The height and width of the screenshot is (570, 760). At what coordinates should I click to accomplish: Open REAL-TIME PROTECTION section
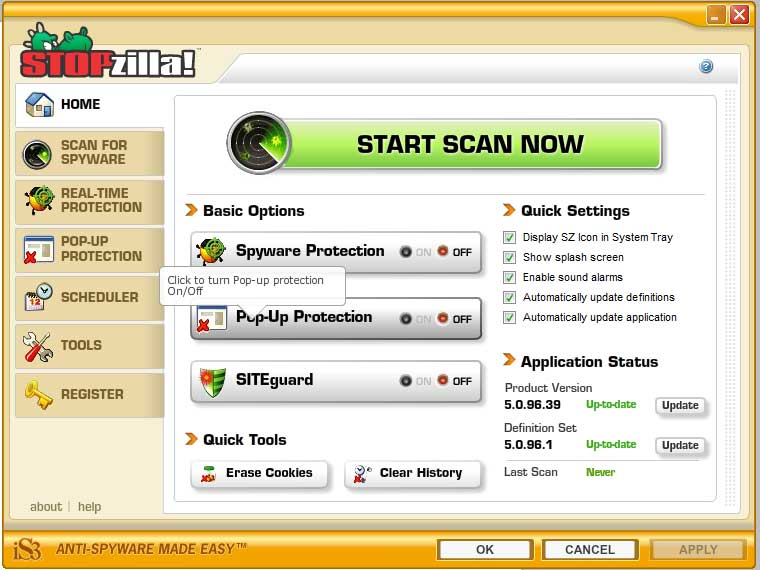point(90,201)
